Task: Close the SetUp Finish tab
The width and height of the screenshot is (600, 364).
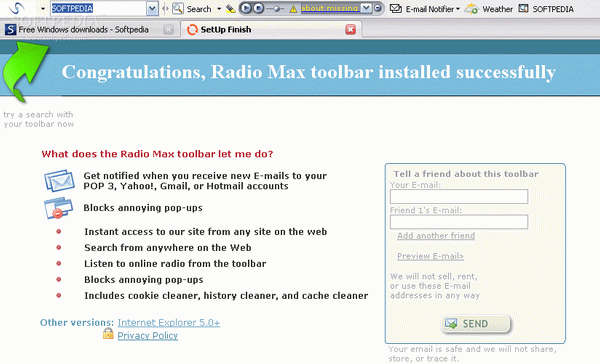Action: pyautogui.click(x=351, y=29)
